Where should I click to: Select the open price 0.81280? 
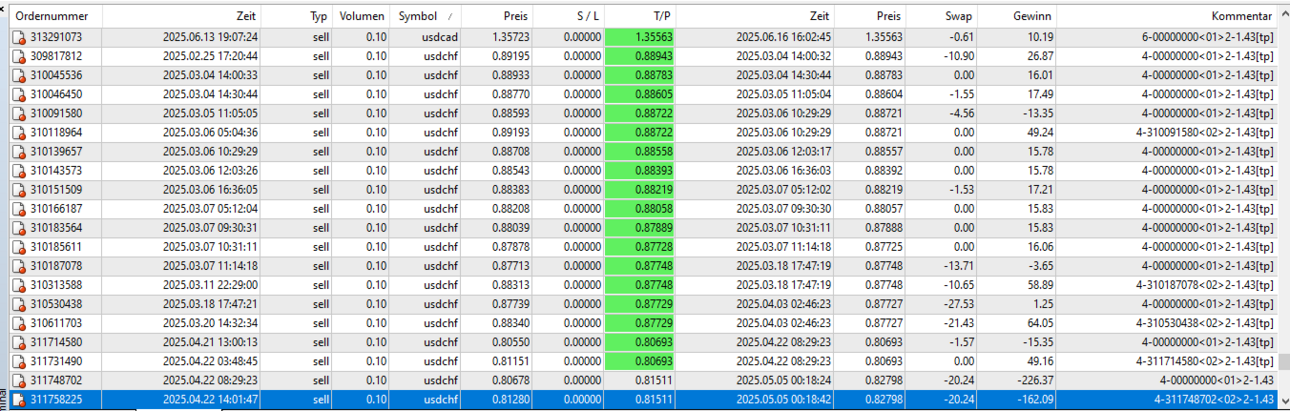coord(510,400)
